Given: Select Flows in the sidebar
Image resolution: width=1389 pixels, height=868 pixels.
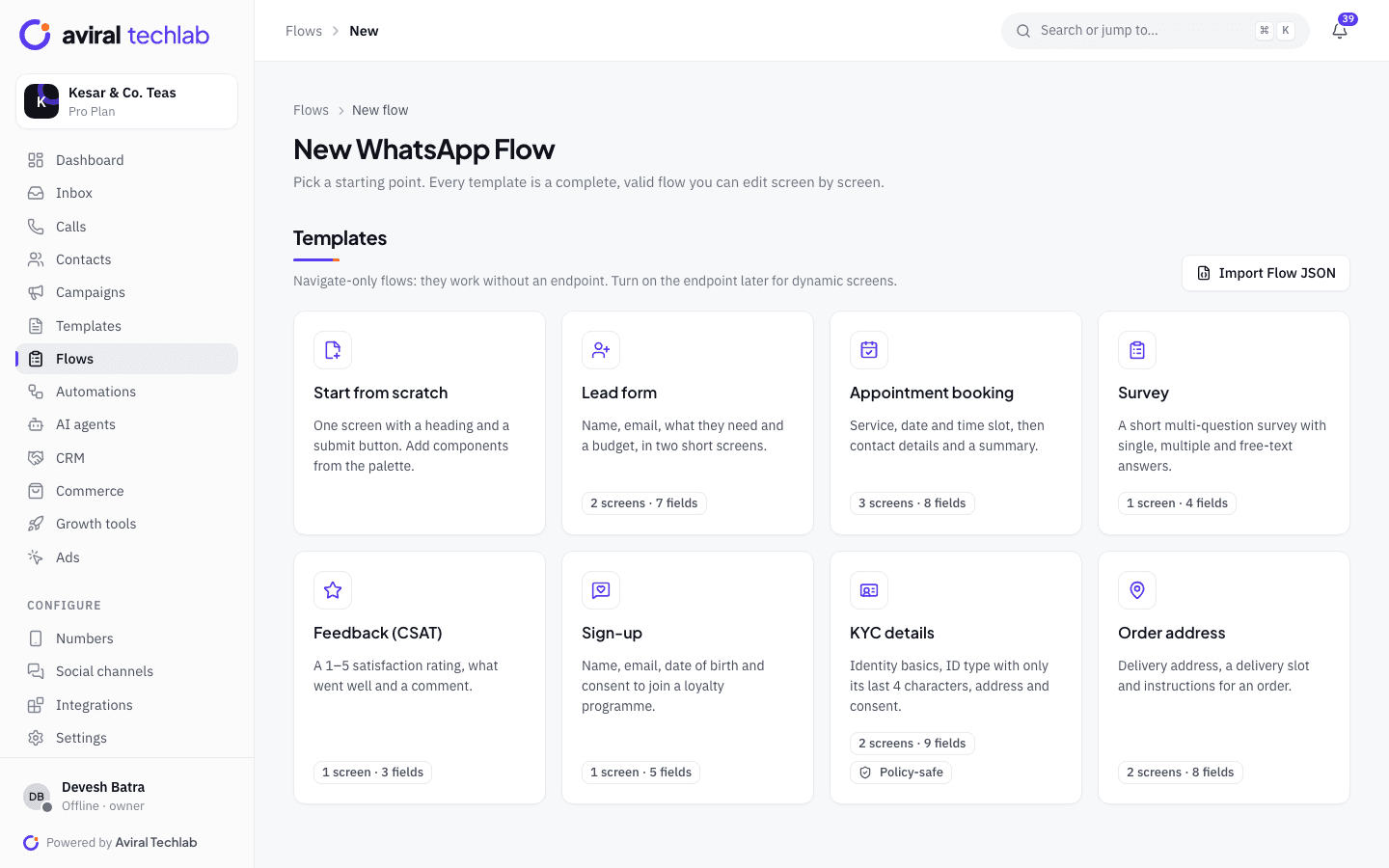Looking at the screenshot, I should click(126, 359).
